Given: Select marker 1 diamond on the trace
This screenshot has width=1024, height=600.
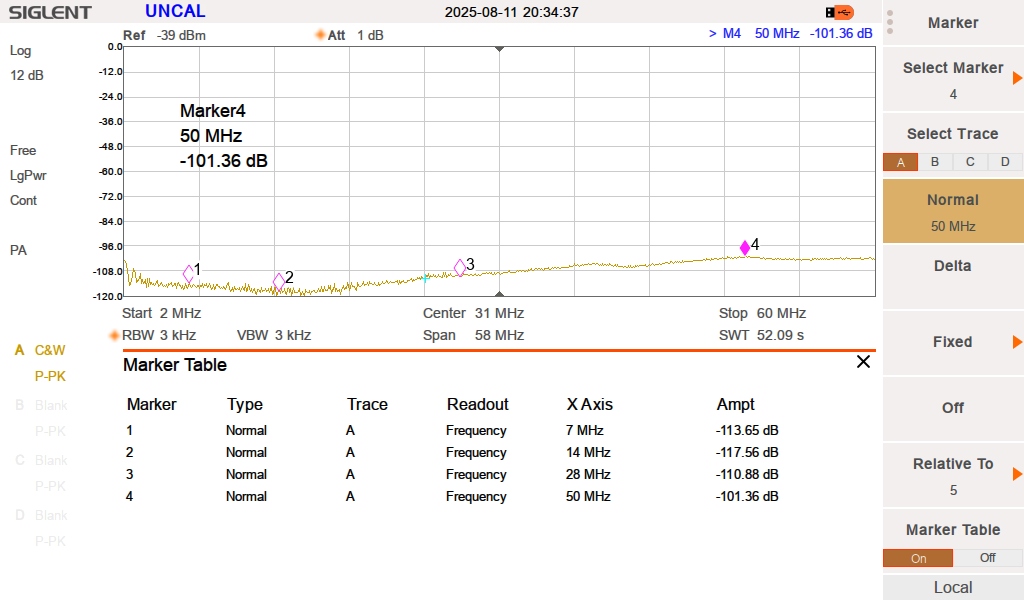Looking at the screenshot, I should [x=186, y=271].
